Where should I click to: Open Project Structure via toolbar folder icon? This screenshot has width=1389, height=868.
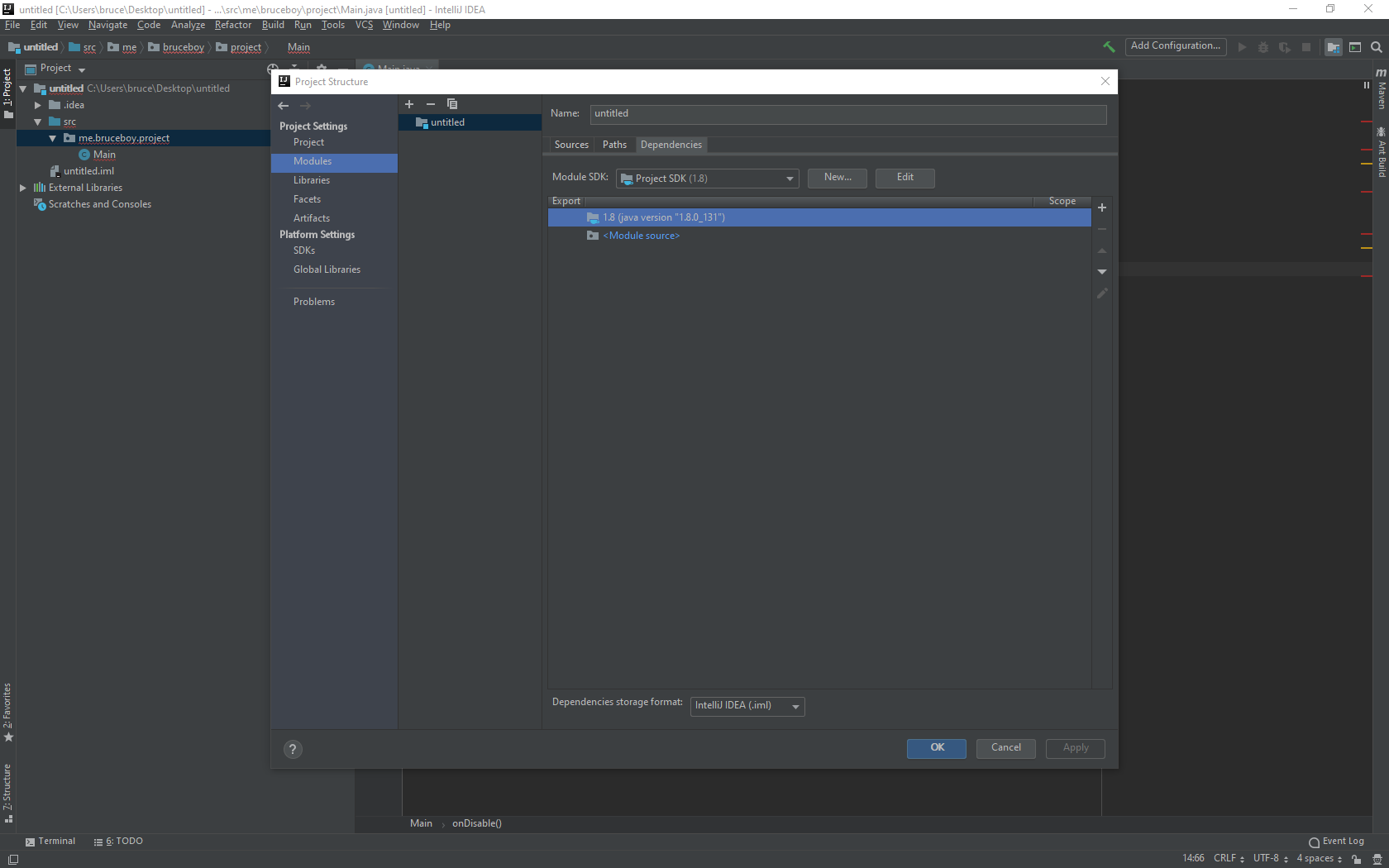click(1333, 47)
